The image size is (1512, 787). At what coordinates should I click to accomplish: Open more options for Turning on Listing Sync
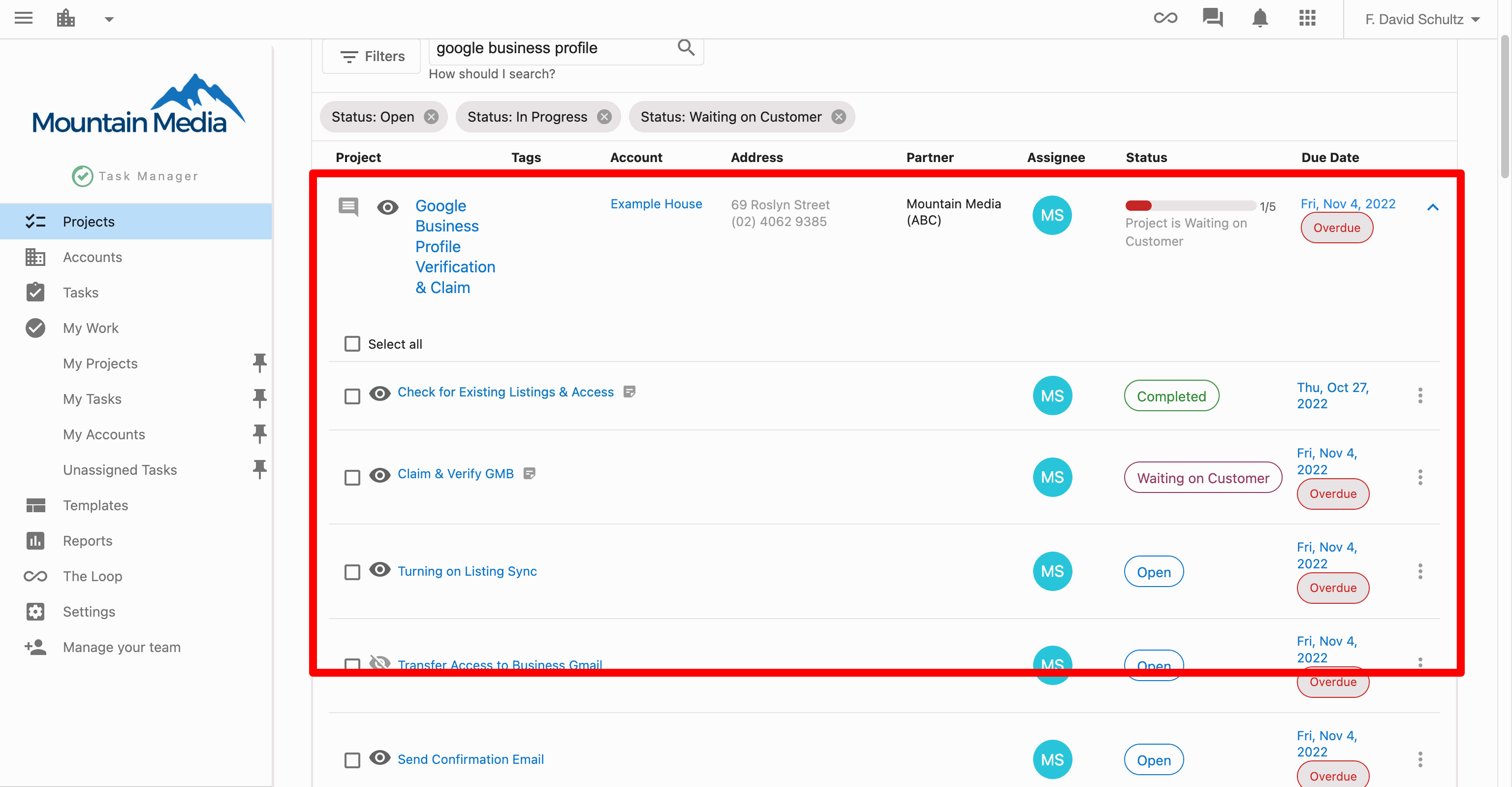1420,571
